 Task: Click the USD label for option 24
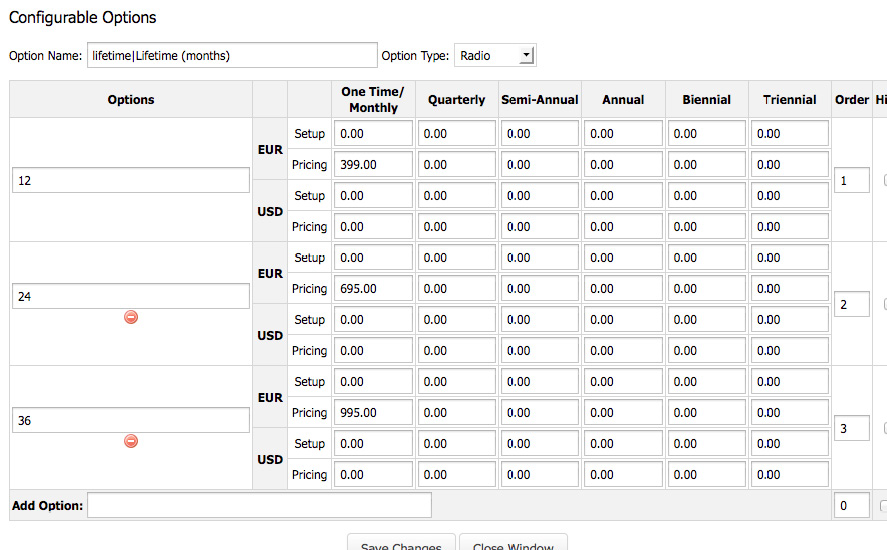[x=270, y=336]
